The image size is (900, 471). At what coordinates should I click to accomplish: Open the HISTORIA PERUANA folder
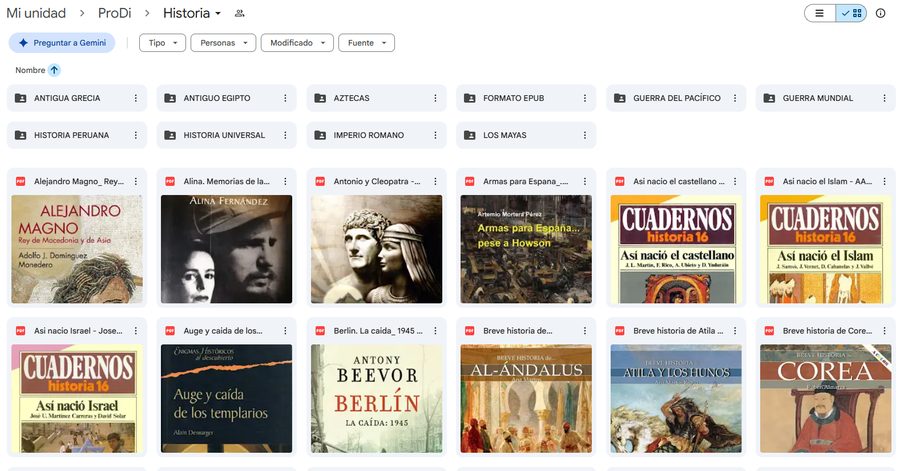point(77,135)
